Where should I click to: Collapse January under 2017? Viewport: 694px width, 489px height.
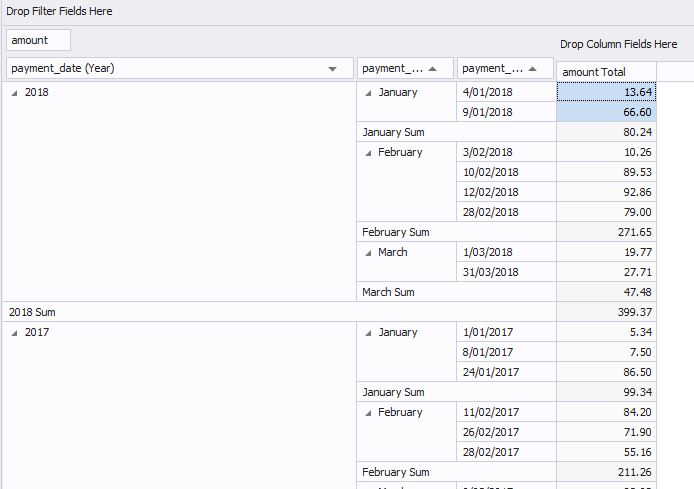click(369, 332)
